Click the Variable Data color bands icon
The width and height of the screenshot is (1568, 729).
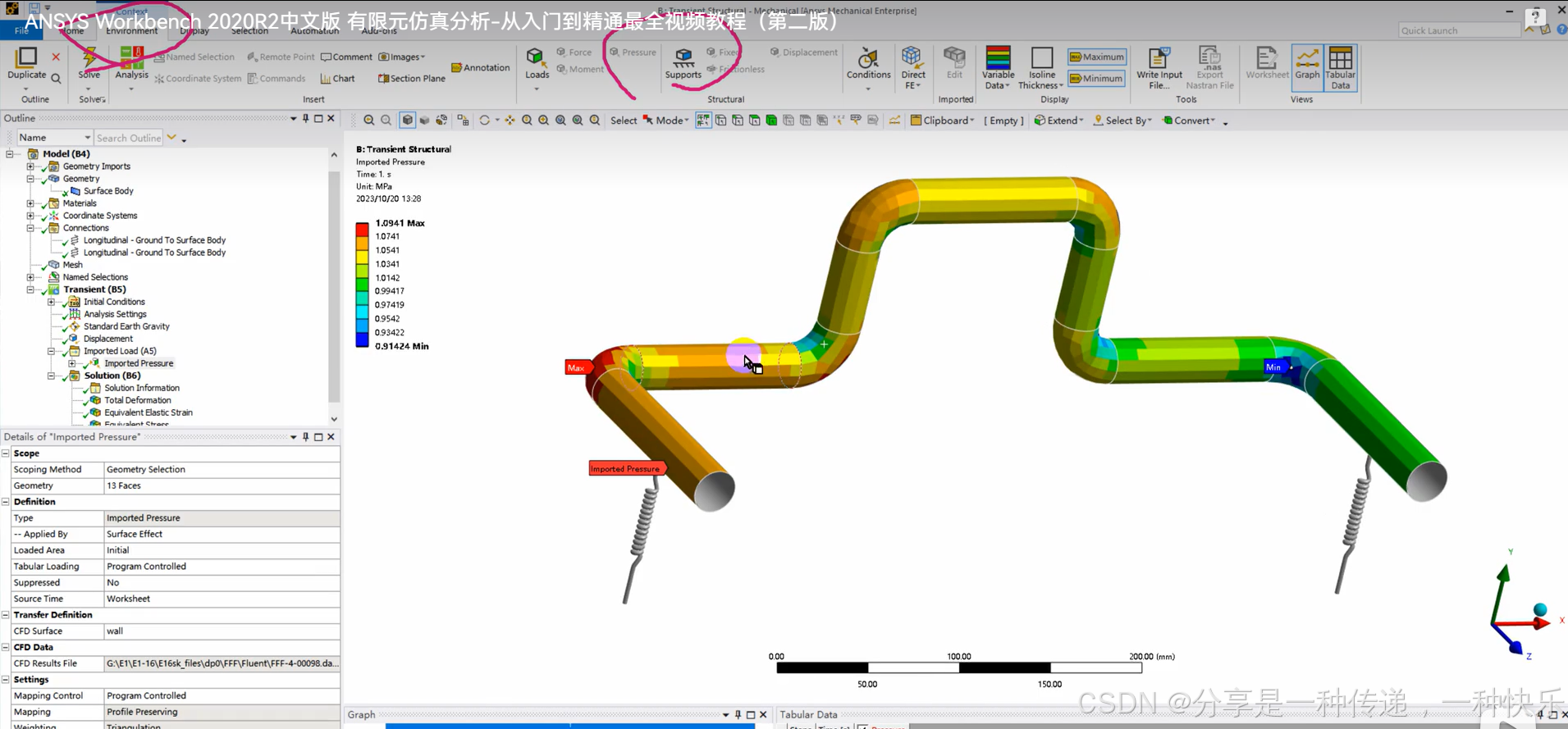click(x=998, y=57)
